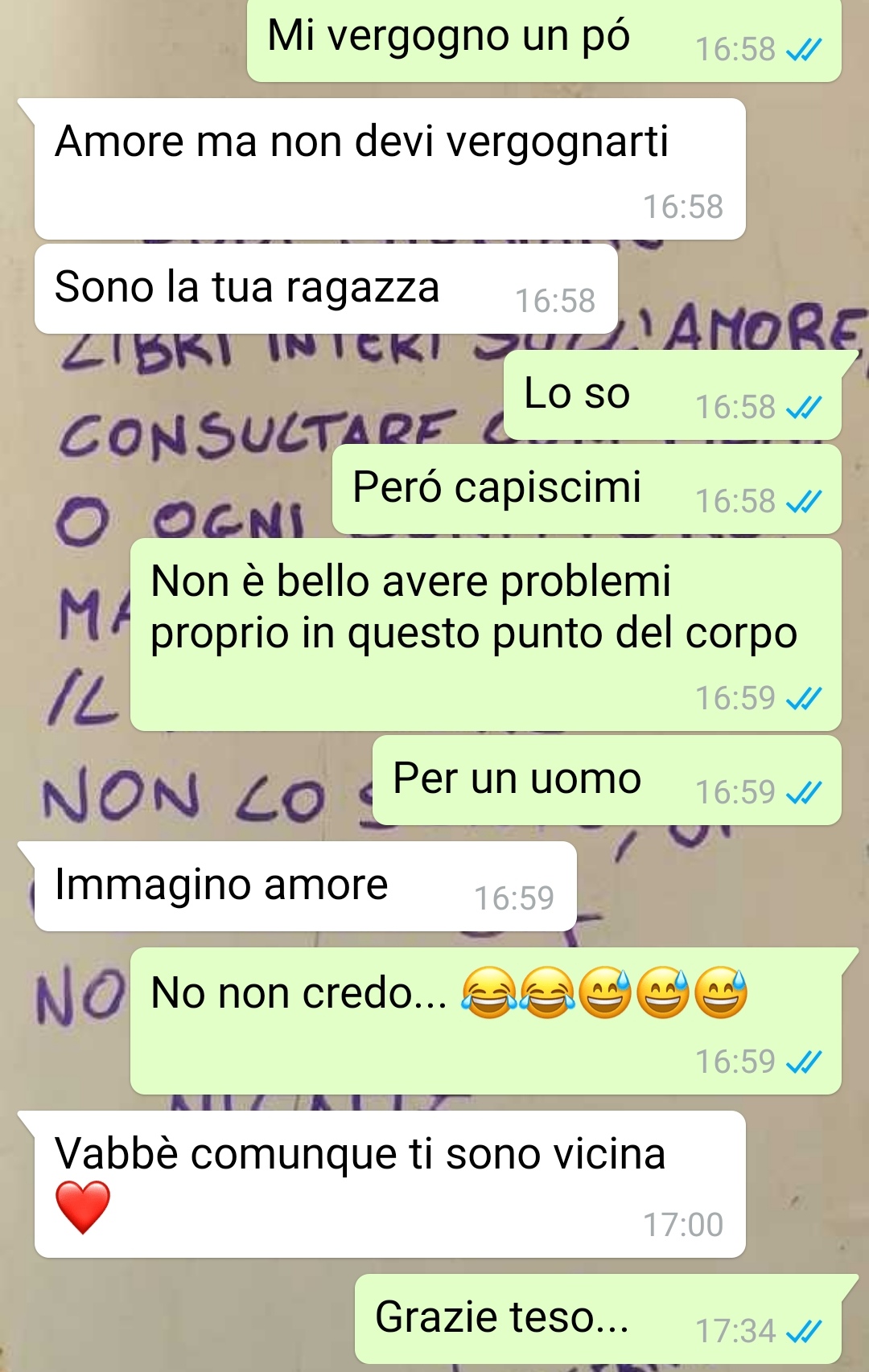Tap blue double-check on "Lo so" message

(804, 409)
